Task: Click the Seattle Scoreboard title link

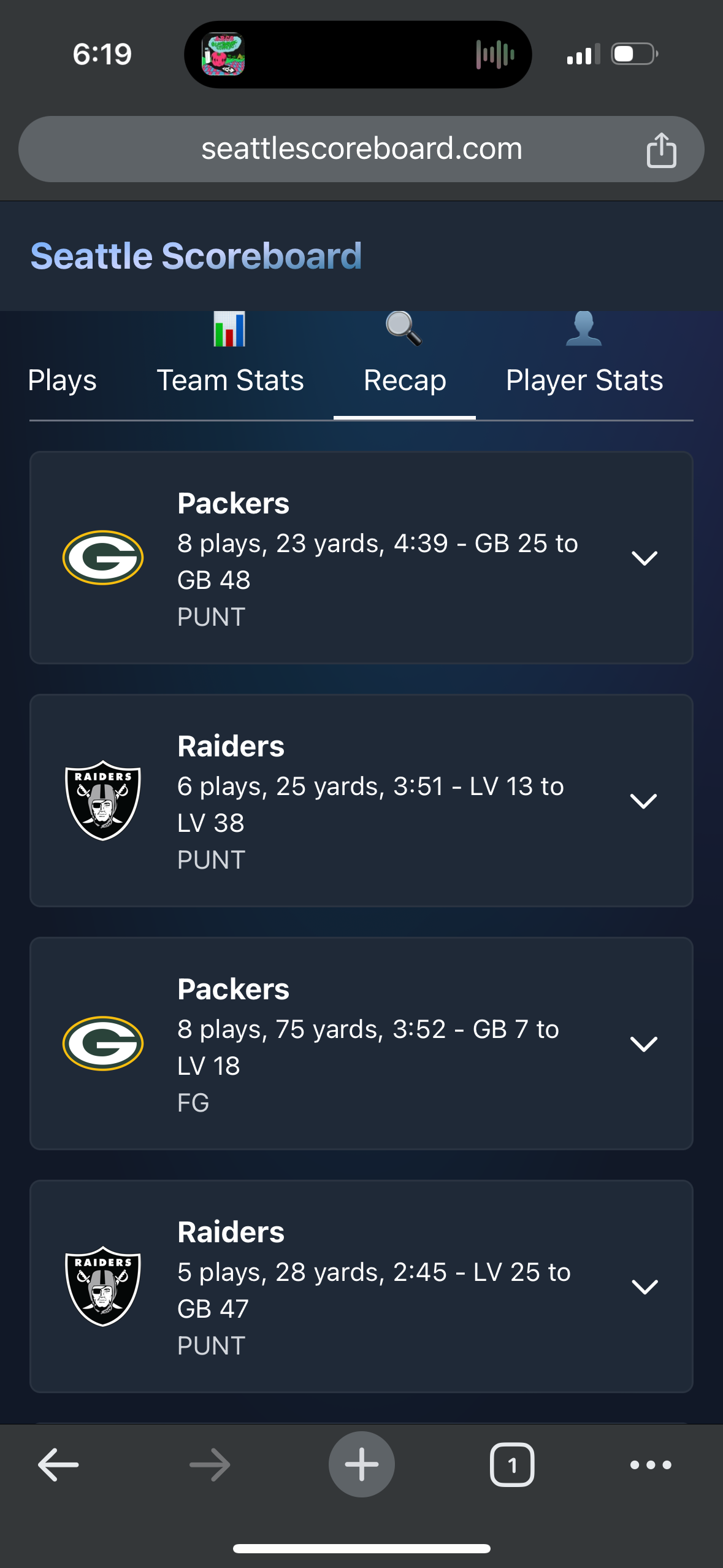Action: point(196,256)
